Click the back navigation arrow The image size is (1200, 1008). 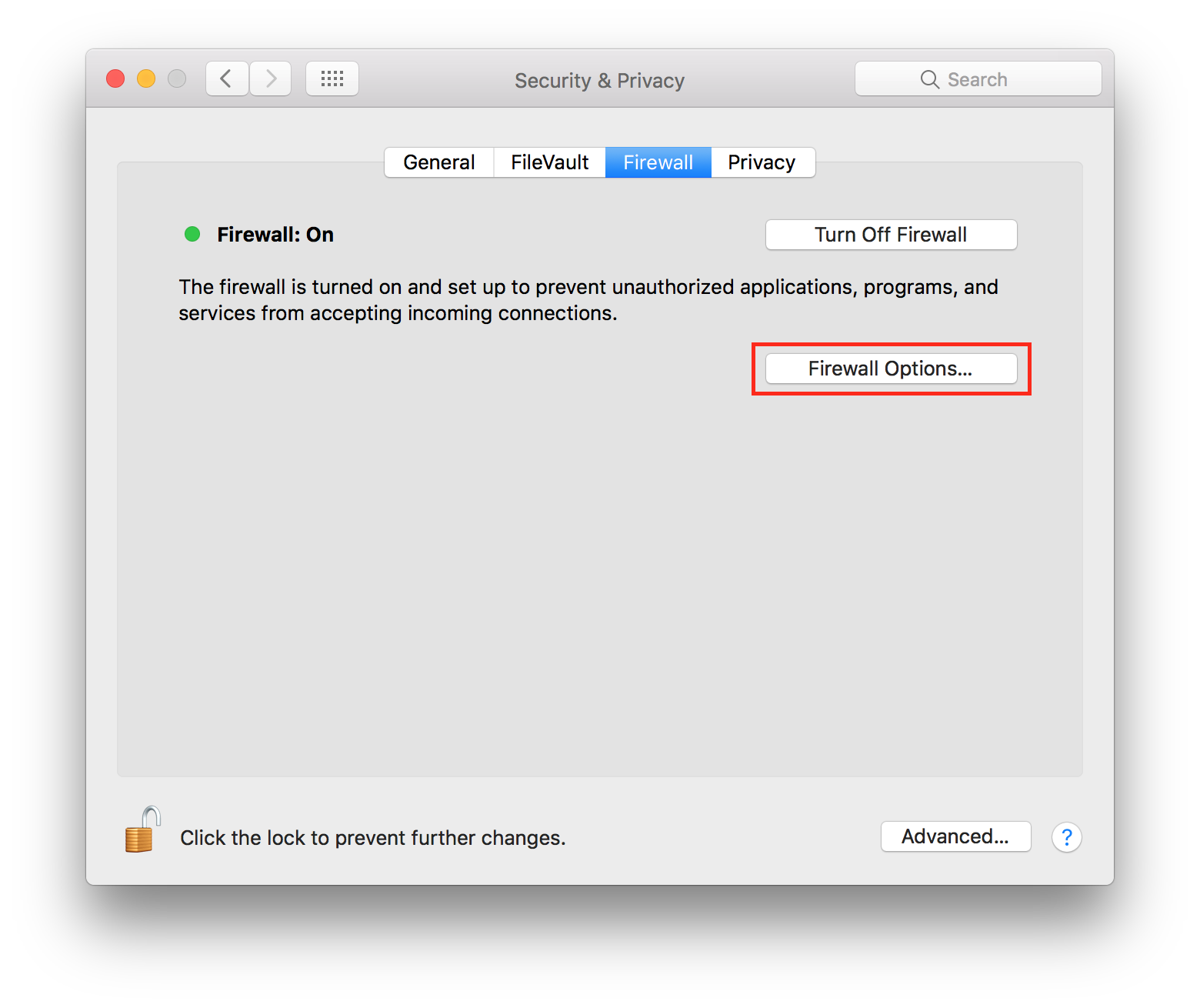[226, 78]
